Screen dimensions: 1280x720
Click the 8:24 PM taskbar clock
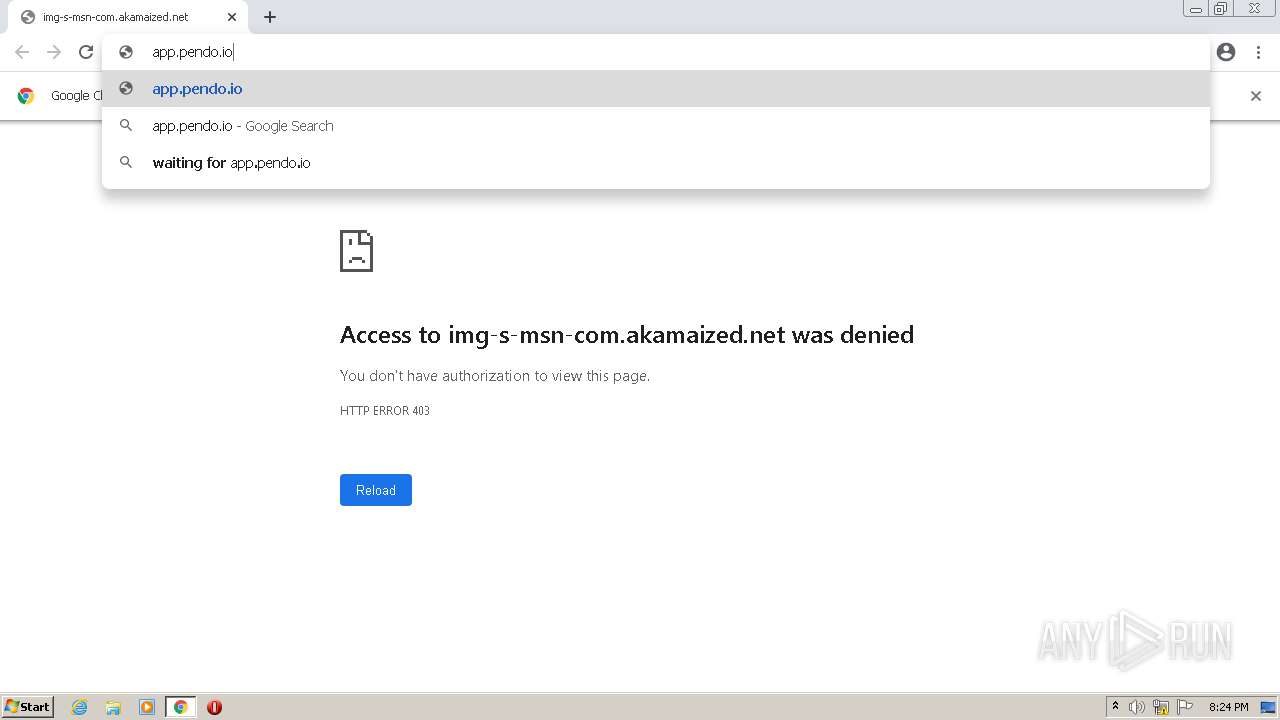[1228, 707]
